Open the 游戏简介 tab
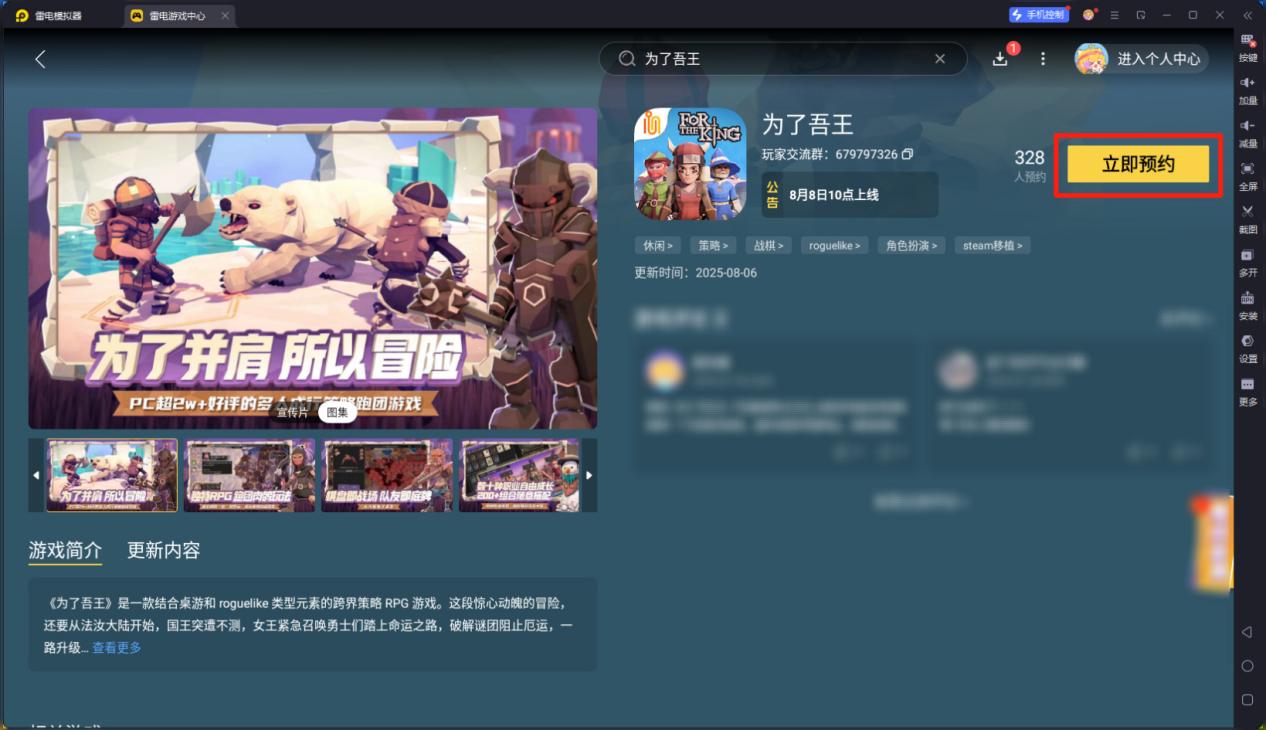Viewport: 1266px width, 730px height. coord(65,550)
